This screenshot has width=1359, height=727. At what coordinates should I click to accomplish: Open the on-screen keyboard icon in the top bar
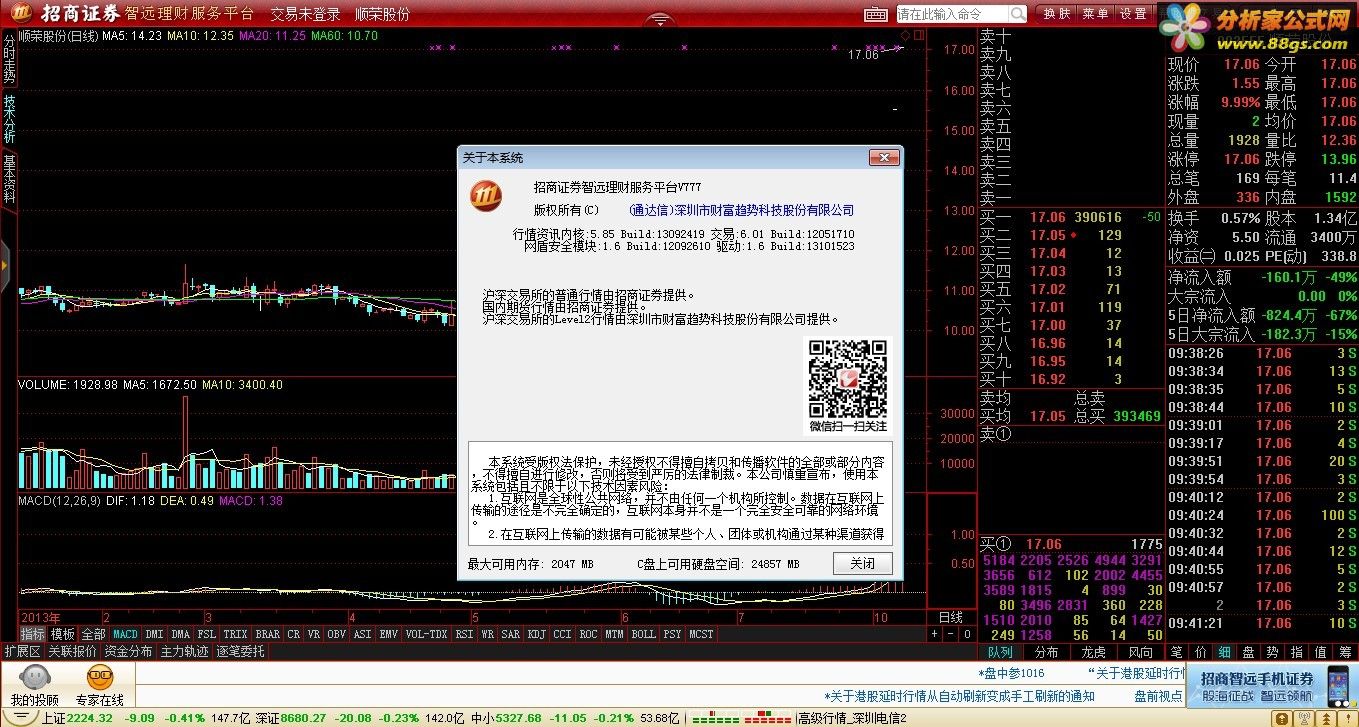click(x=876, y=14)
